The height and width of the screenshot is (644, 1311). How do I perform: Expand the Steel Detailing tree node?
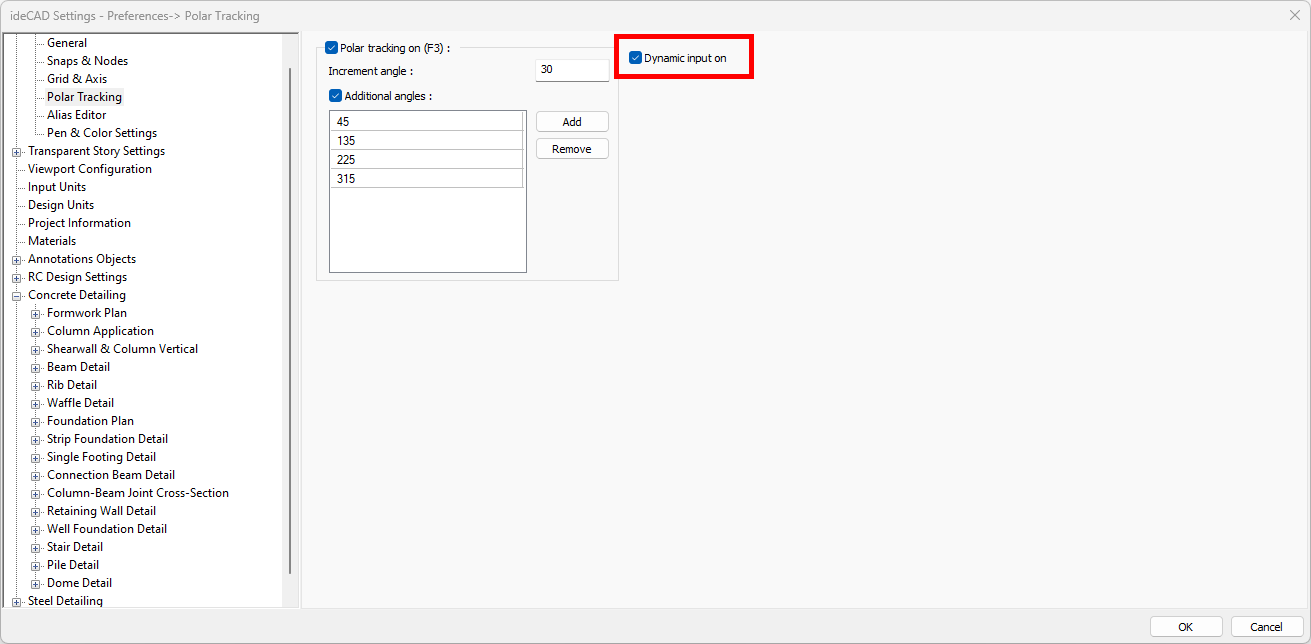click(x=17, y=602)
